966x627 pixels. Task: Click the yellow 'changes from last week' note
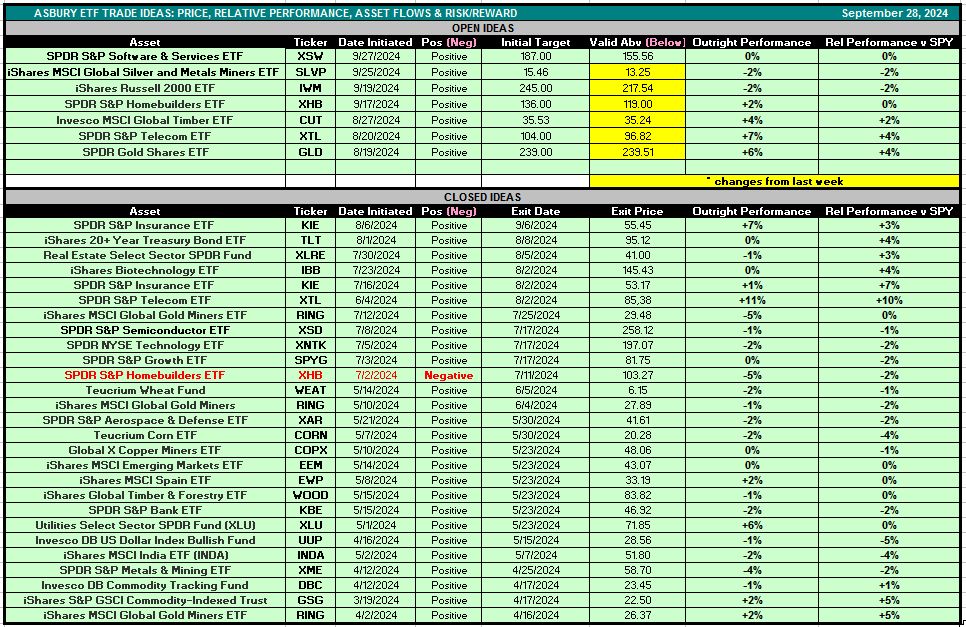774,181
